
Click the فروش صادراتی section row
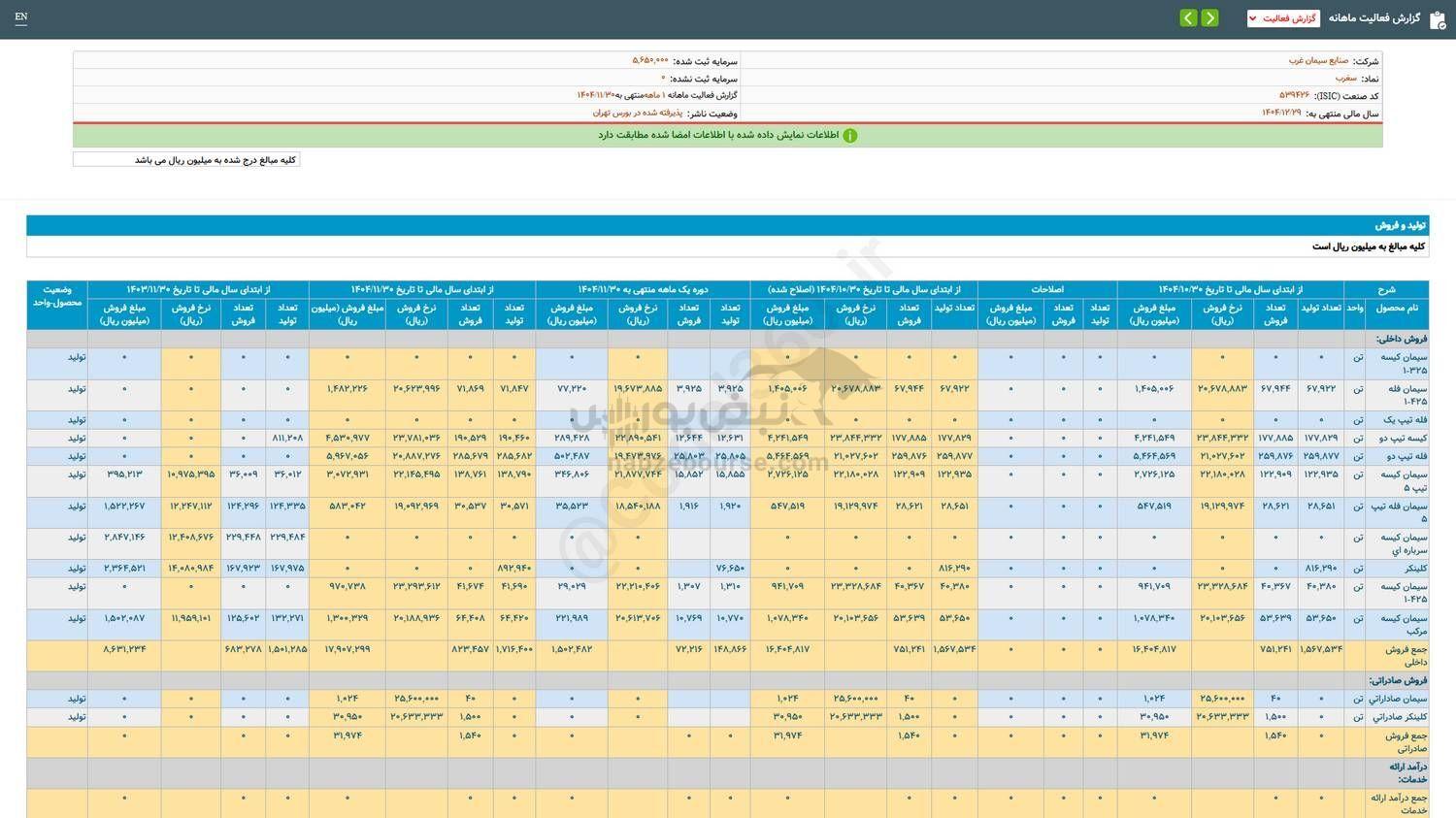1398,681
